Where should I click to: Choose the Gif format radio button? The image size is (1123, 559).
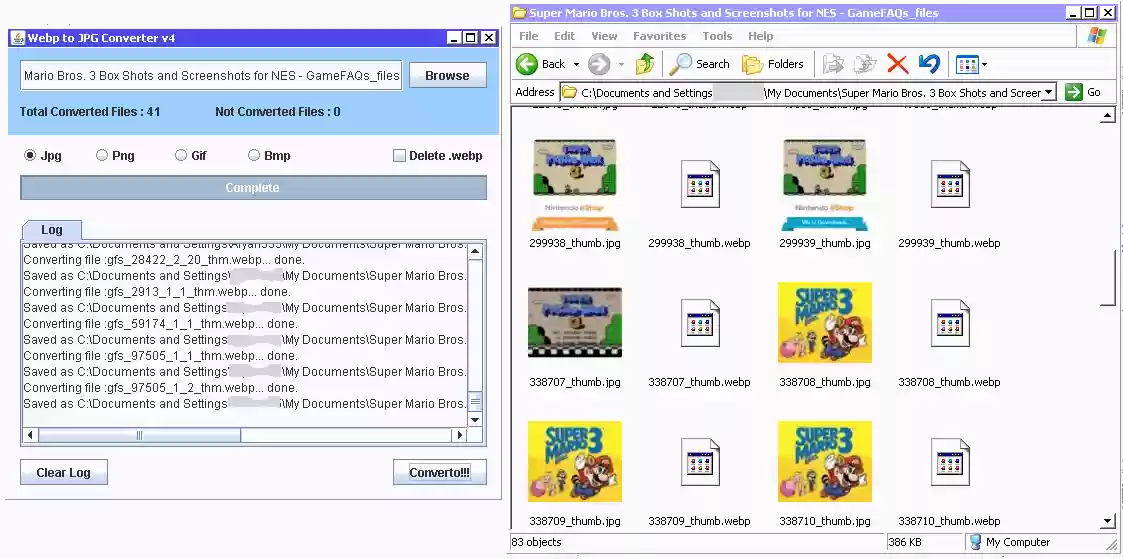(x=181, y=156)
